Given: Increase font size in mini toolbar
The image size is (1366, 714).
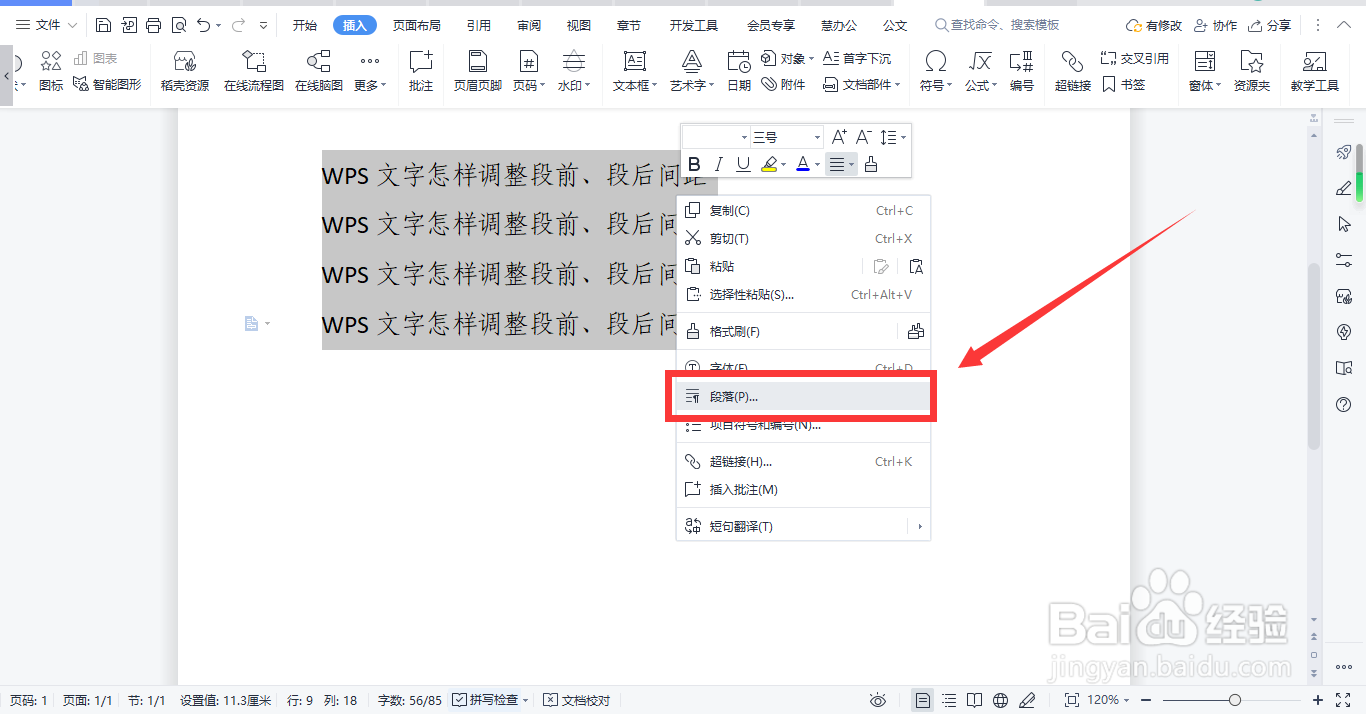Looking at the screenshot, I should click(839, 137).
